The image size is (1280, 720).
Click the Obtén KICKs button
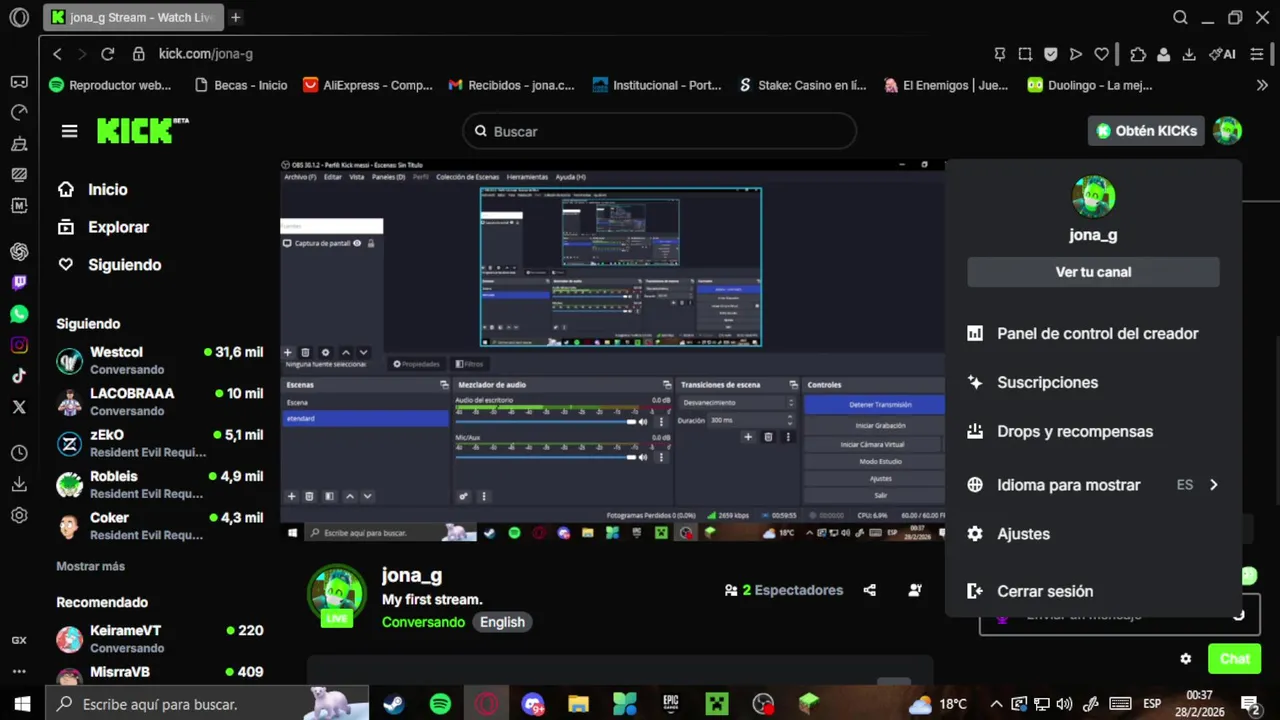[1146, 131]
